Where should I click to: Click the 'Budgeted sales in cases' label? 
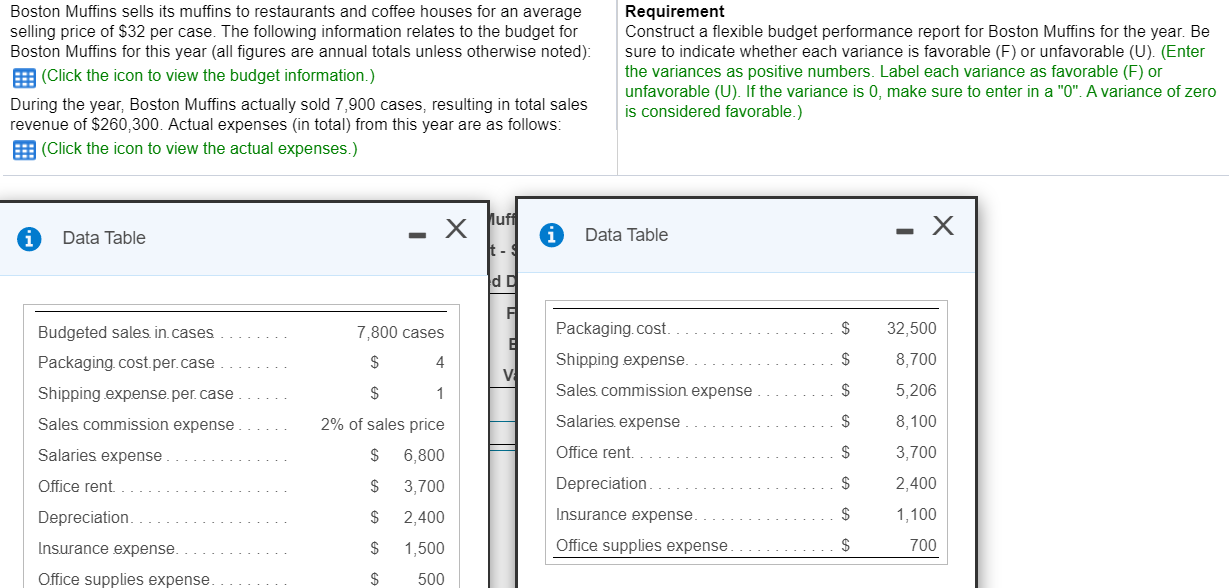pos(126,332)
